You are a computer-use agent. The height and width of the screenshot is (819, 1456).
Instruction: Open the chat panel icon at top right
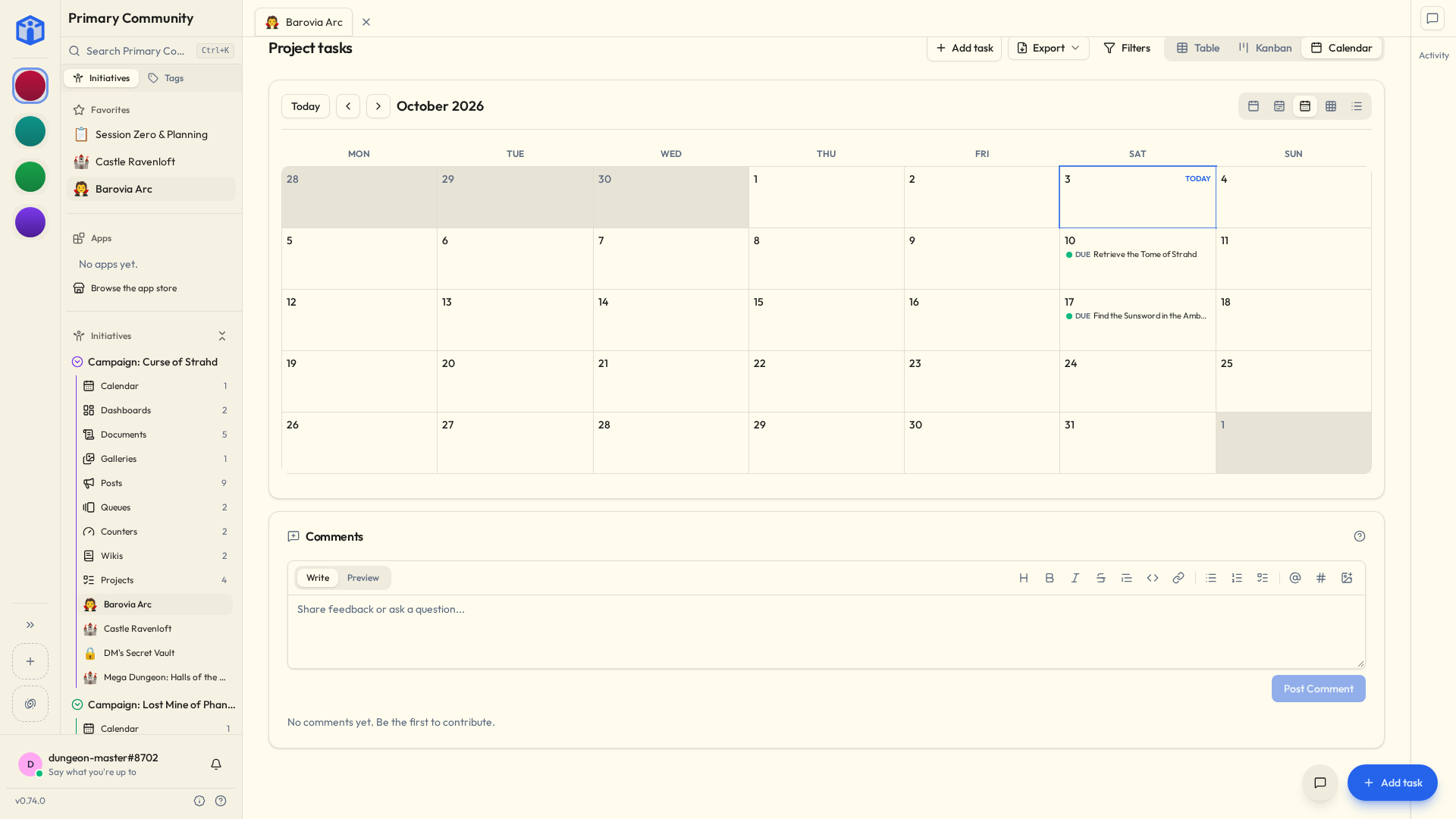click(1432, 18)
